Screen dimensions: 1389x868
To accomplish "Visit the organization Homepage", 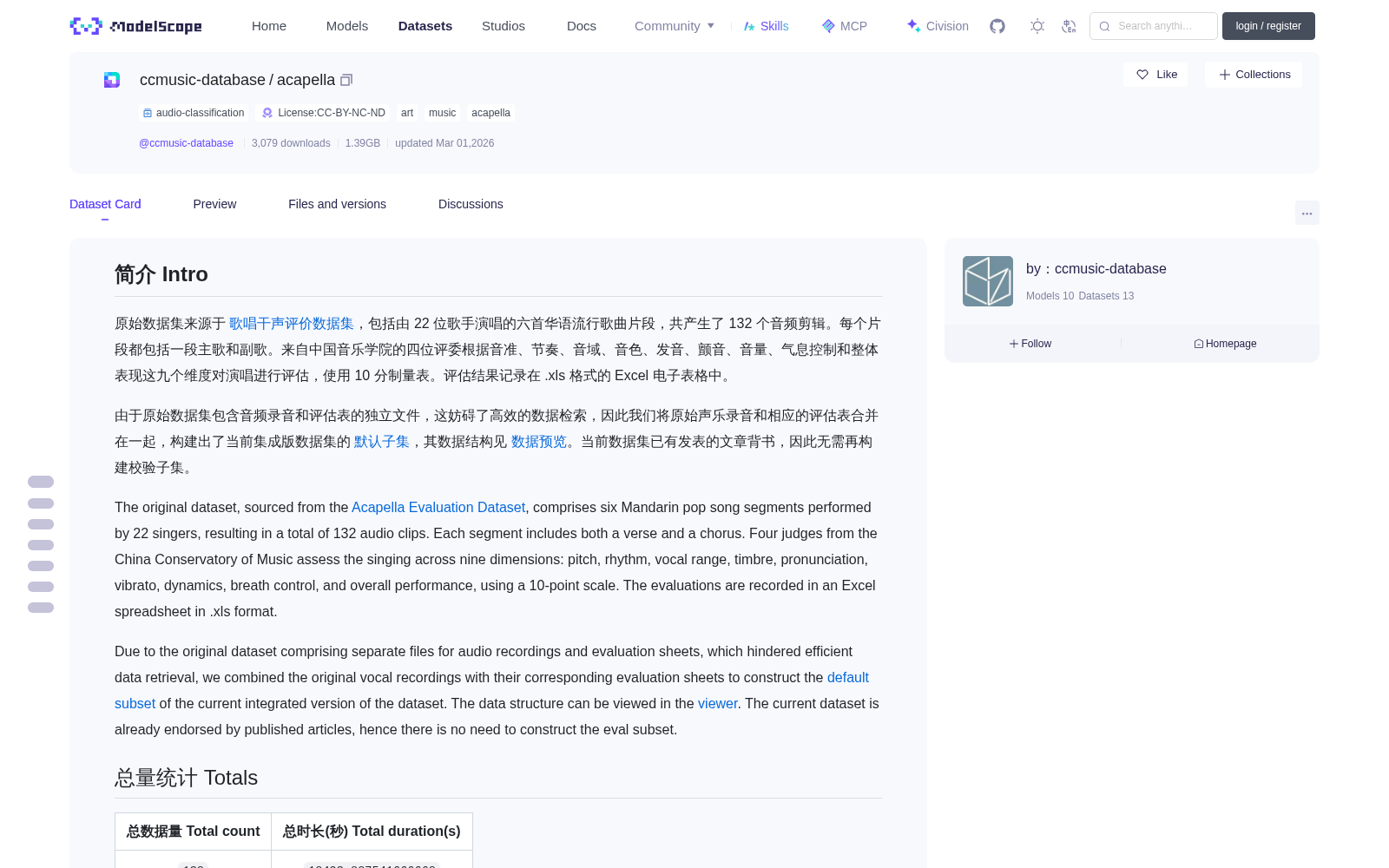I will (x=1225, y=344).
